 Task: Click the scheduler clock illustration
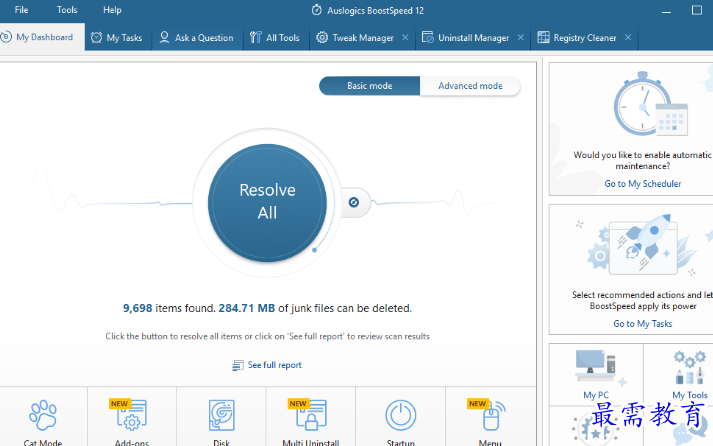pyautogui.click(x=650, y=104)
